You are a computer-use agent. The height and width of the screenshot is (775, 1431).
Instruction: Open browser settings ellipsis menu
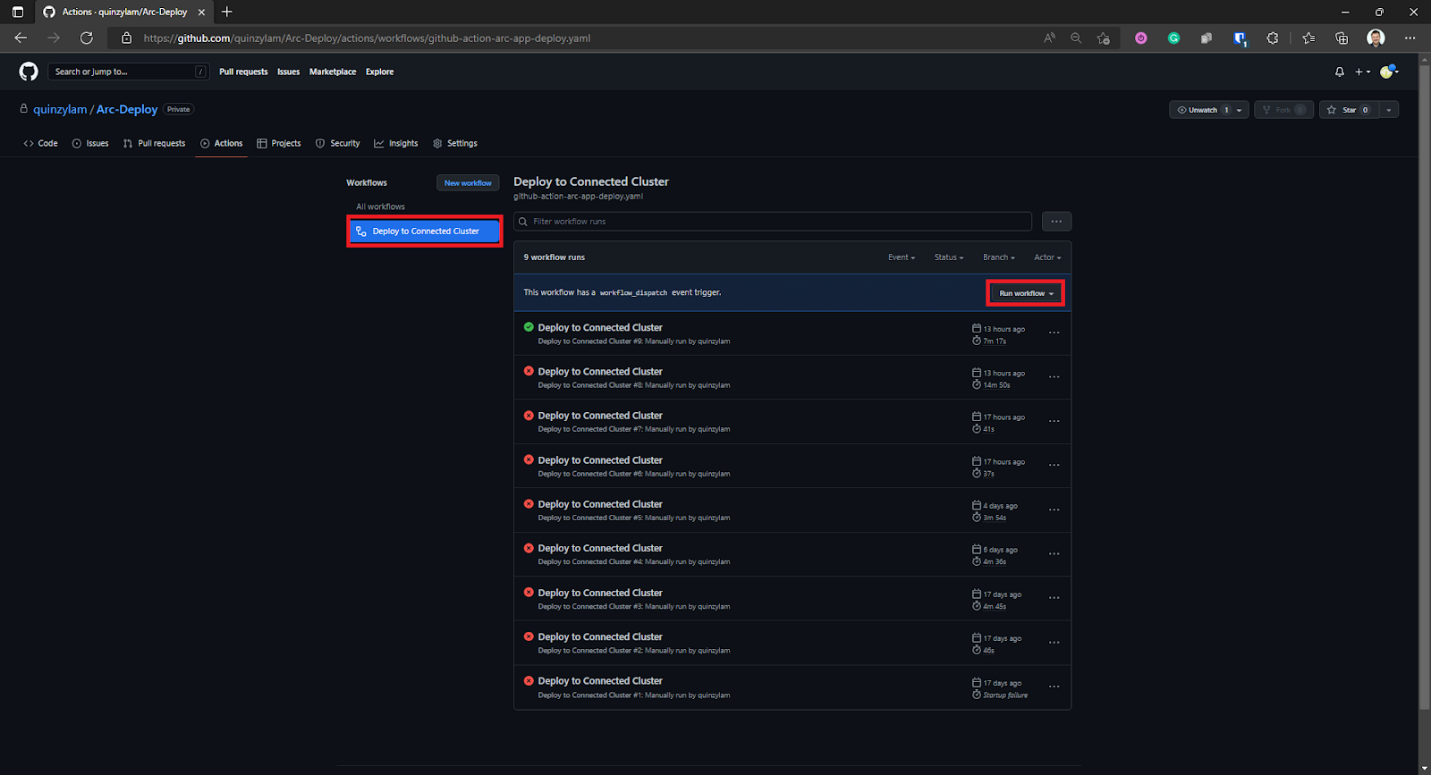click(x=1410, y=38)
